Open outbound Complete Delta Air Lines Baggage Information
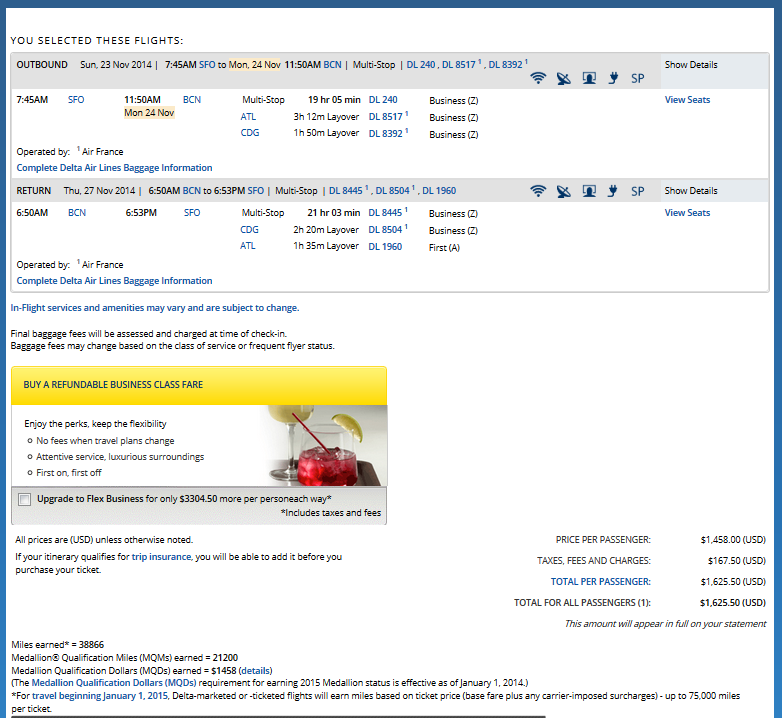Image resolution: width=782 pixels, height=718 pixels. [x=114, y=168]
